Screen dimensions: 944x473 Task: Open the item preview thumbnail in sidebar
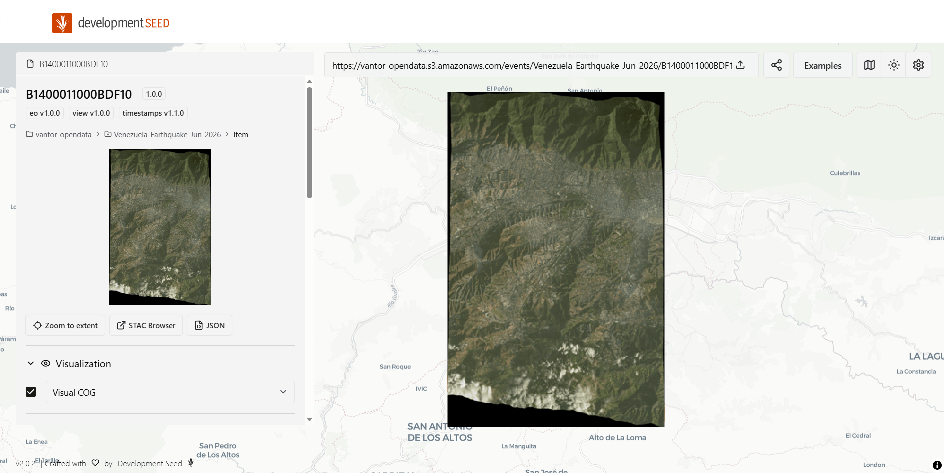click(160, 227)
